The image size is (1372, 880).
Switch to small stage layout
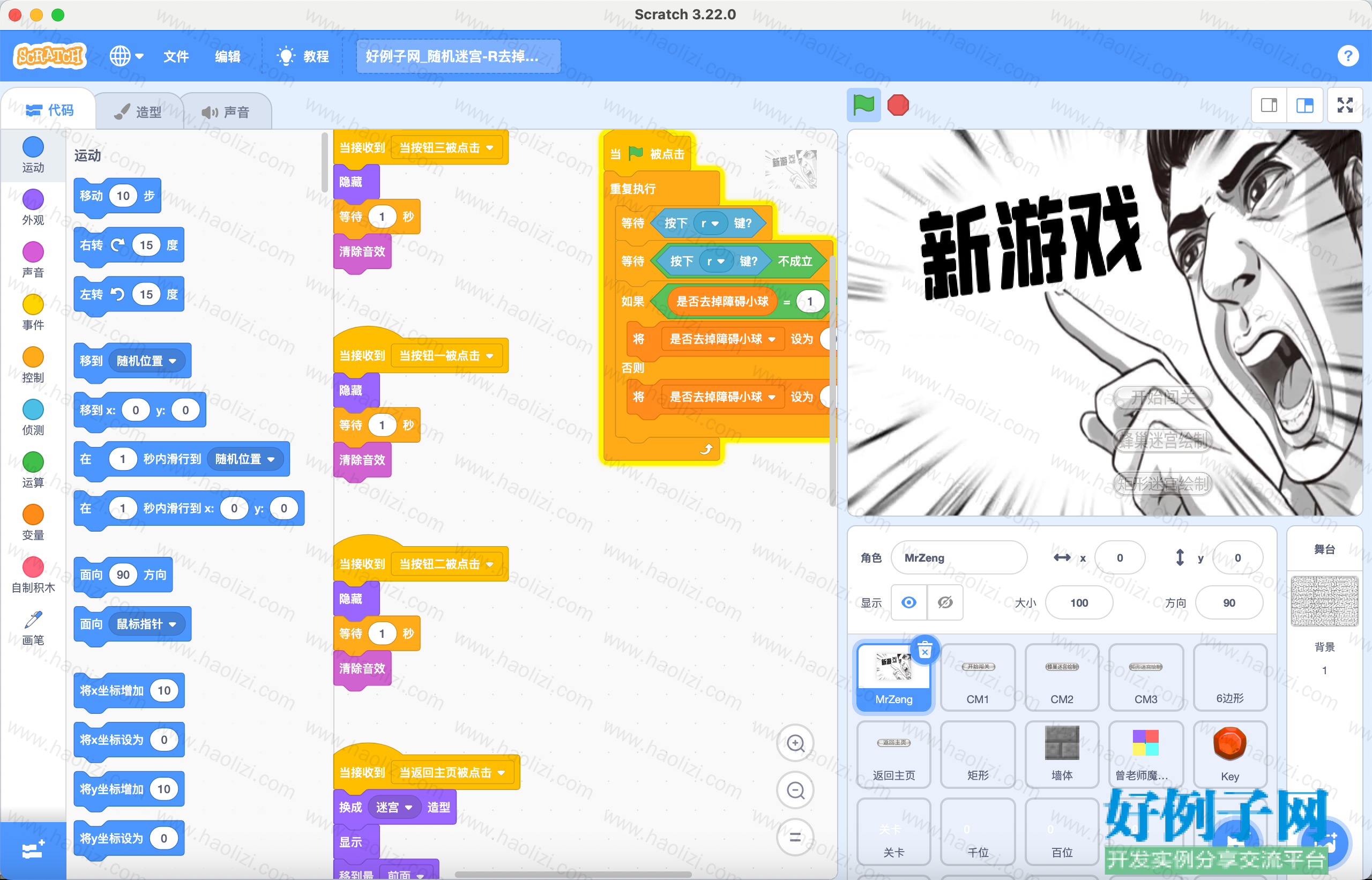tap(1269, 105)
